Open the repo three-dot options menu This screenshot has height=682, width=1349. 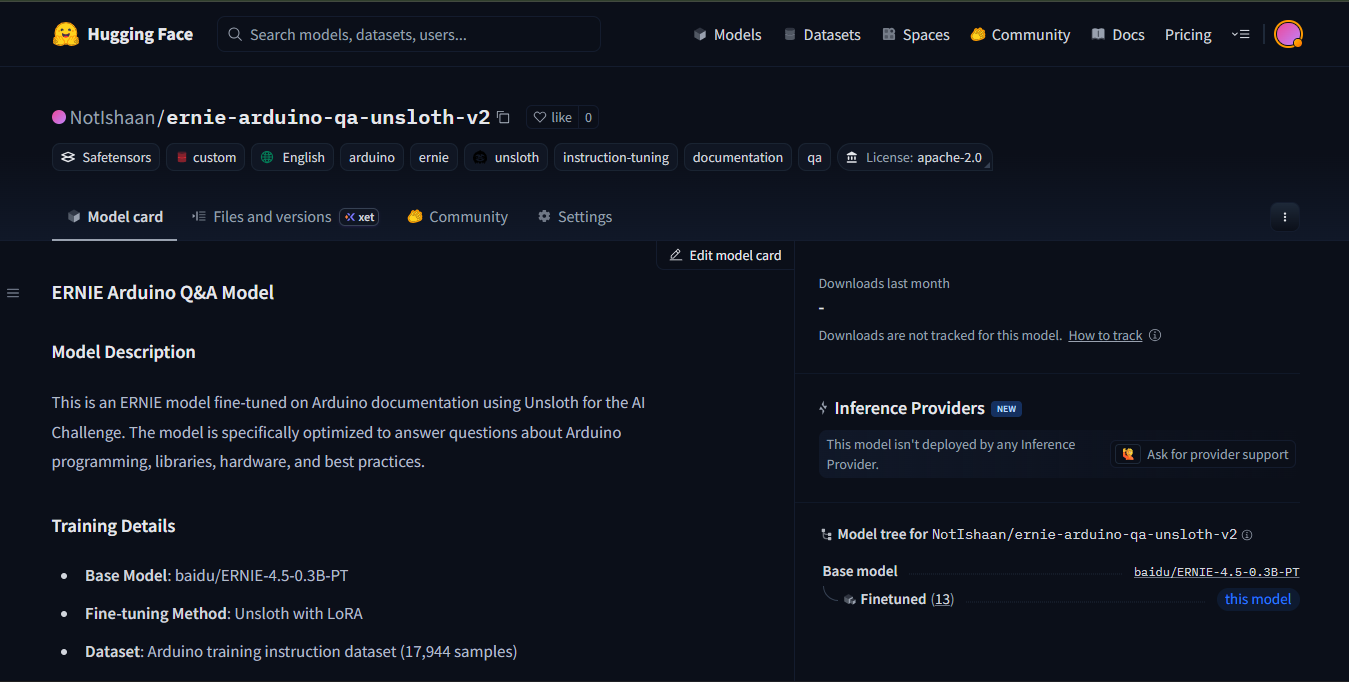[1285, 216]
